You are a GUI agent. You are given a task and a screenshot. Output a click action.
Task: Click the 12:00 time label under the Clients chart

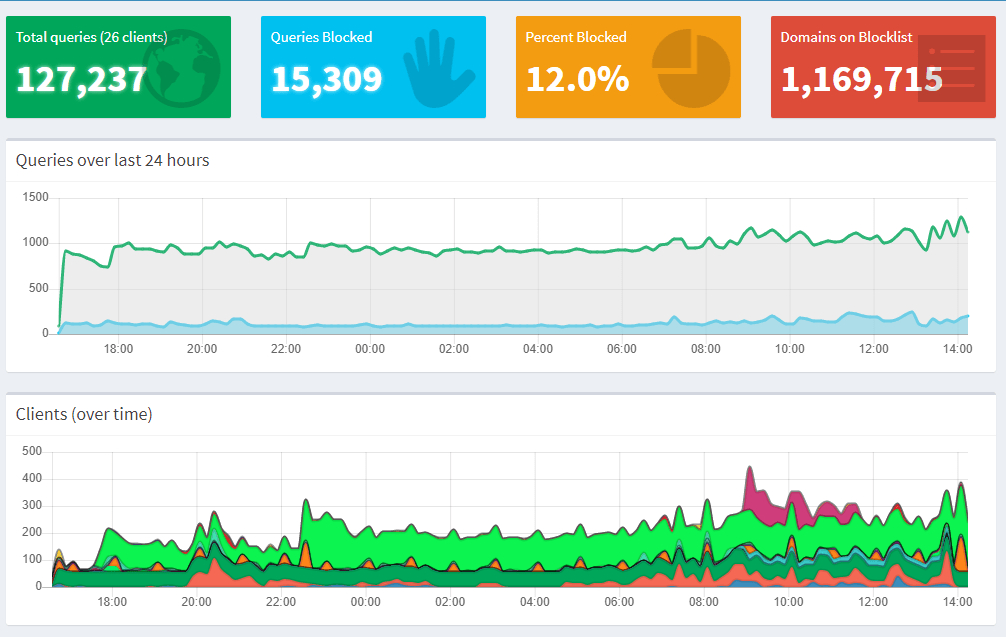point(873,602)
